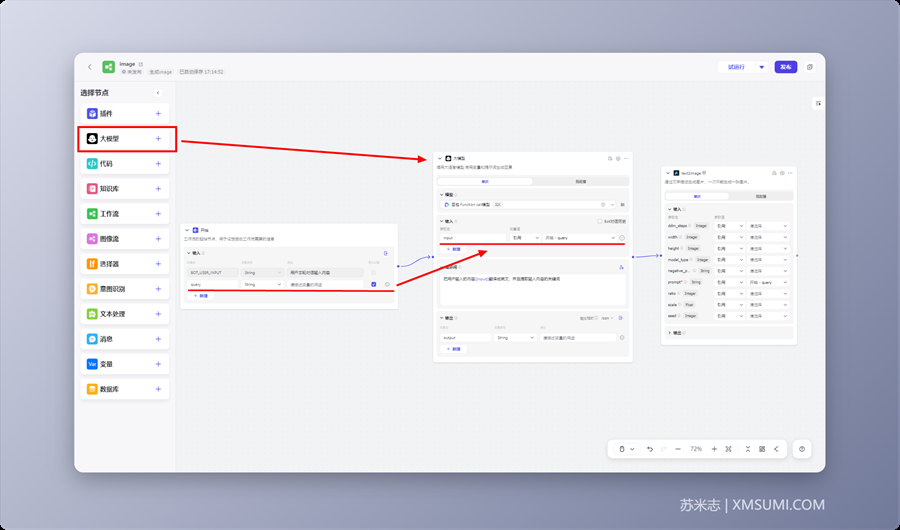Collapse the bottom toolbar with left arrow
Viewport: 900px width, 530px height.
click(x=776, y=449)
